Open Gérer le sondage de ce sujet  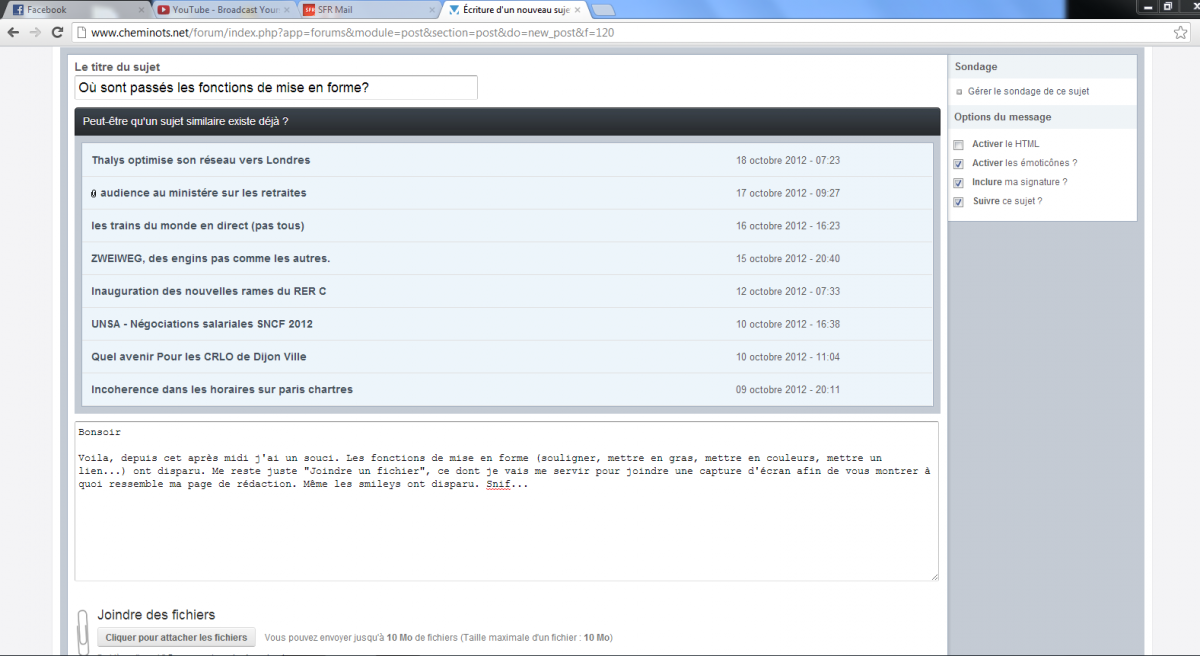point(1028,91)
